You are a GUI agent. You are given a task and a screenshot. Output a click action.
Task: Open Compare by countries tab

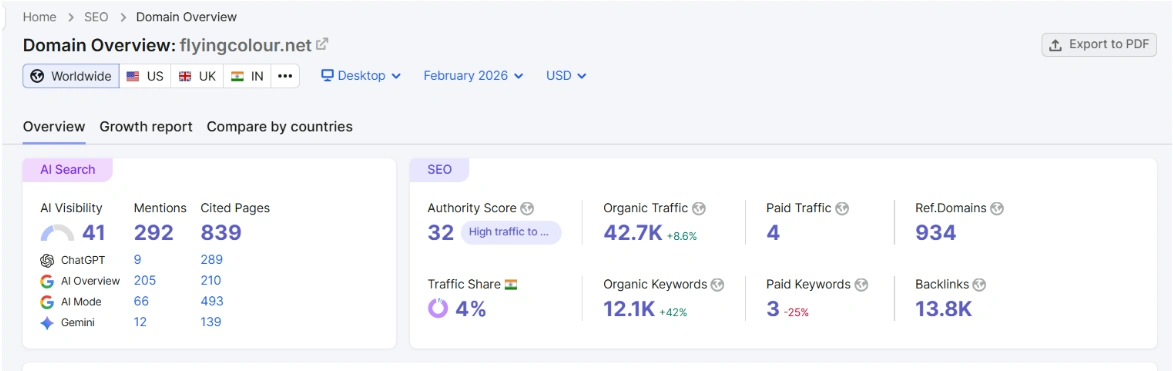click(280, 126)
